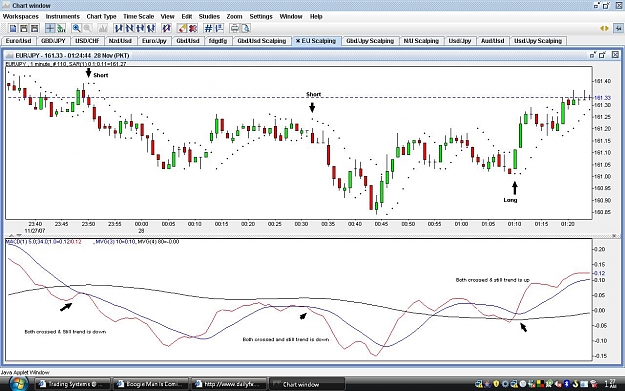Click the second blue chart-style icon
The width and height of the screenshot is (625, 391).
(x=129, y=28)
